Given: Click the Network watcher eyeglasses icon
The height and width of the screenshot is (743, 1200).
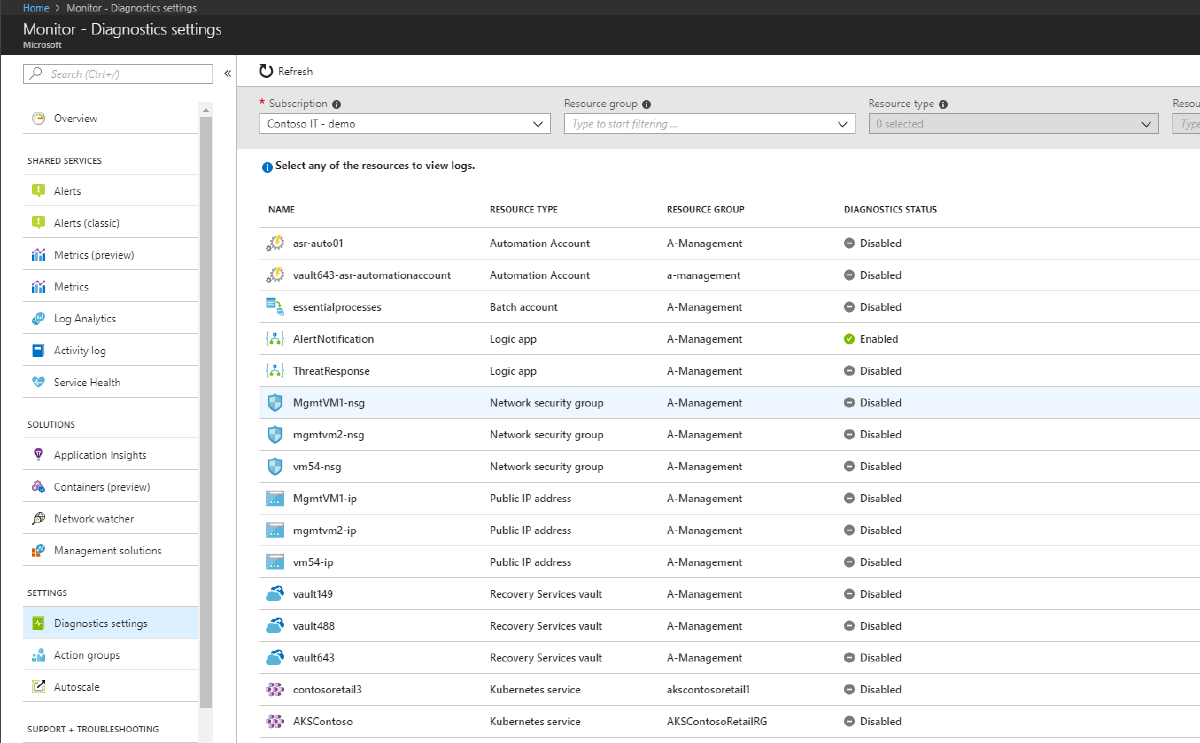Looking at the screenshot, I should (x=38, y=518).
